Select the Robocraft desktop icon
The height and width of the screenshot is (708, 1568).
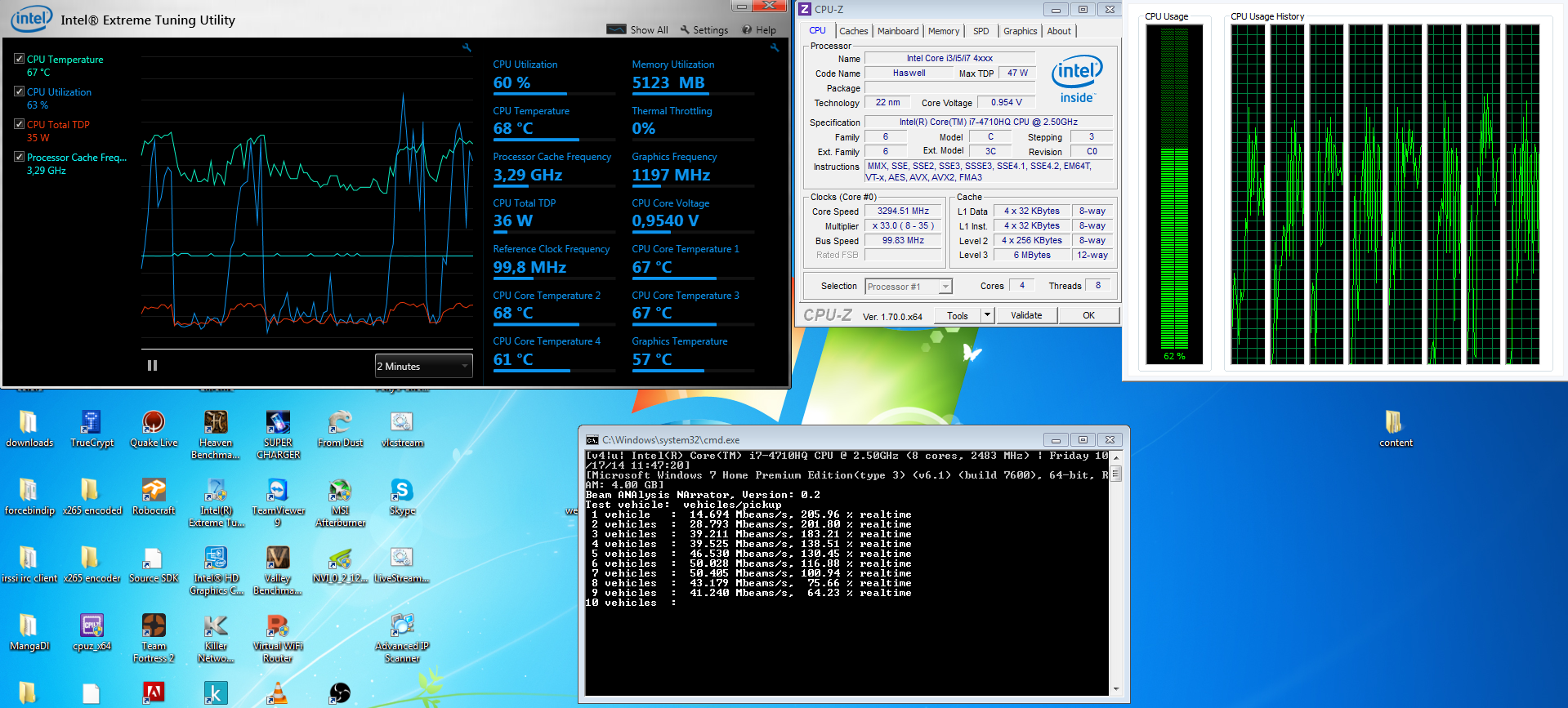coord(154,497)
